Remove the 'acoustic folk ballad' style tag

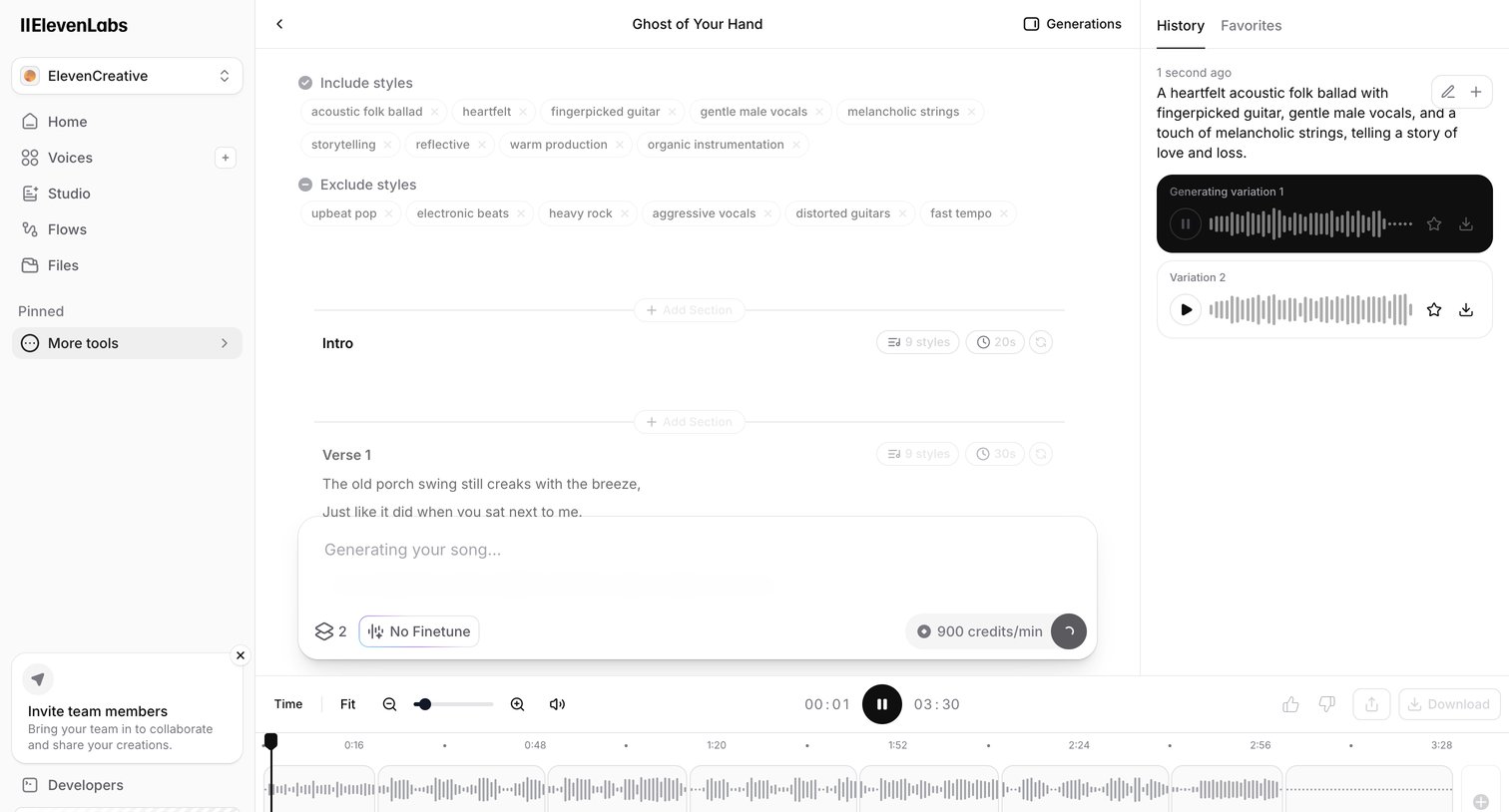click(x=434, y=112)
